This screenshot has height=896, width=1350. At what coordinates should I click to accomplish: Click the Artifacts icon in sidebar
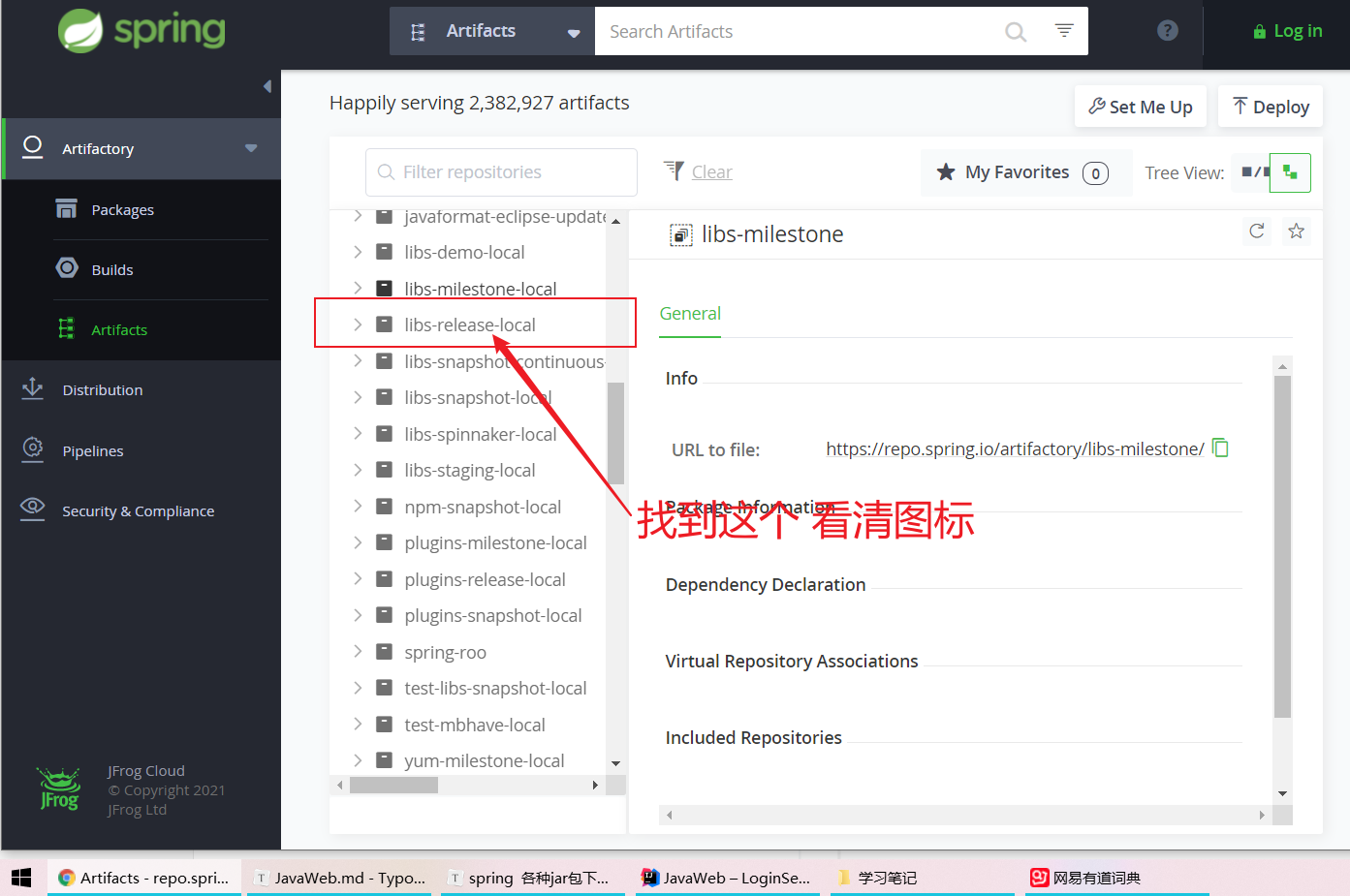point(66,329)
